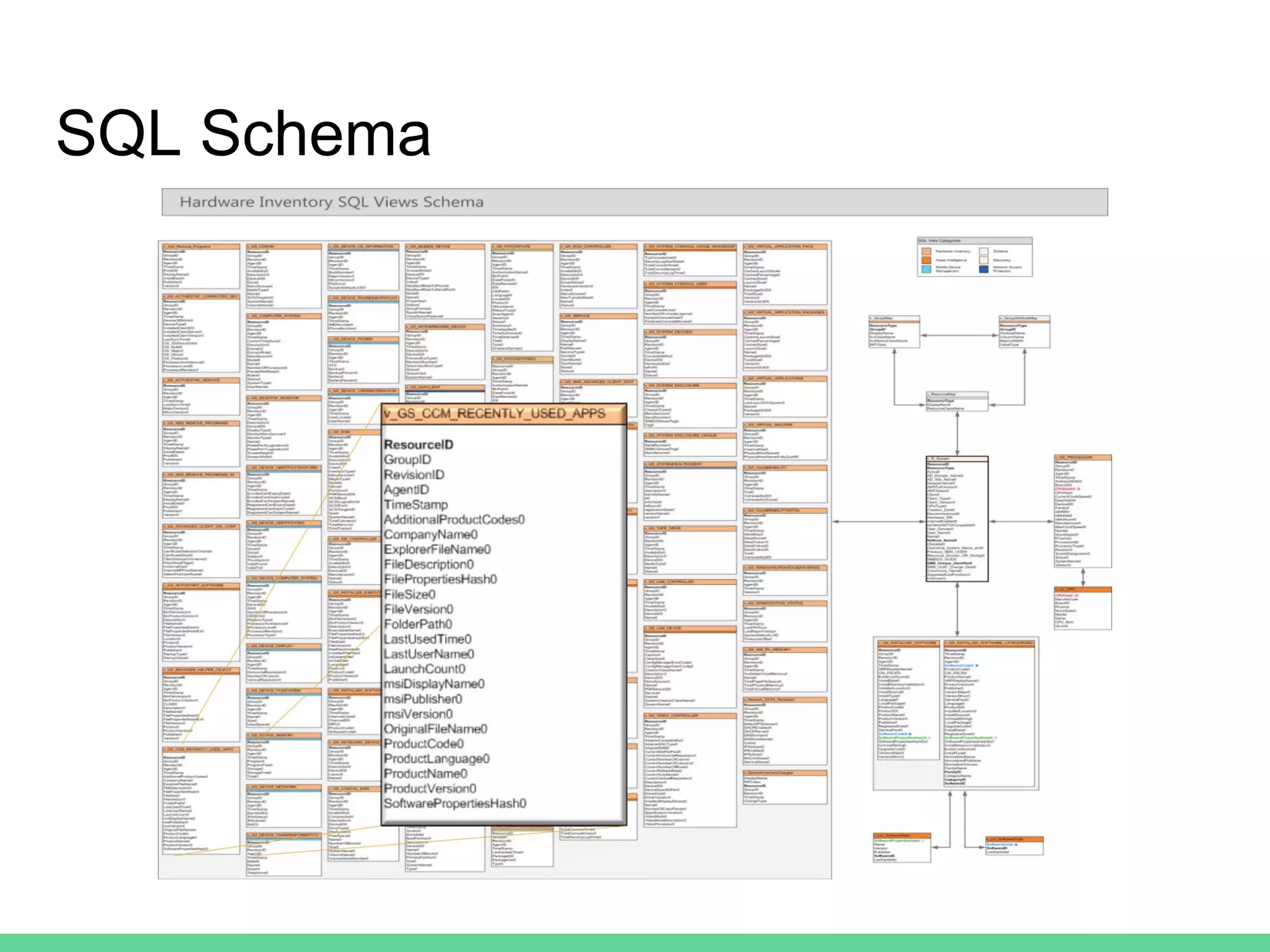The image size is (1270, 952).
Task: Click the v_GS_VIRTUAL_MACHINE table header
Action: [x=785, y=425]
